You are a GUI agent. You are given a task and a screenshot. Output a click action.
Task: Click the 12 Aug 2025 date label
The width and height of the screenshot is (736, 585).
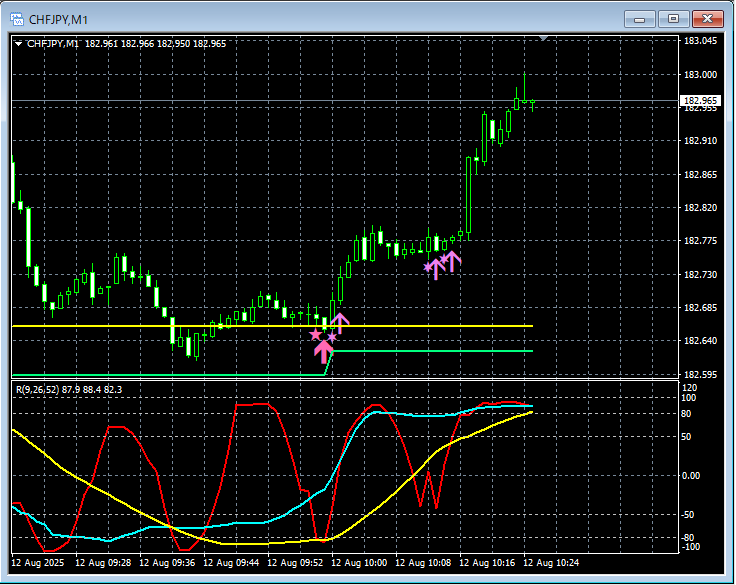38,562
